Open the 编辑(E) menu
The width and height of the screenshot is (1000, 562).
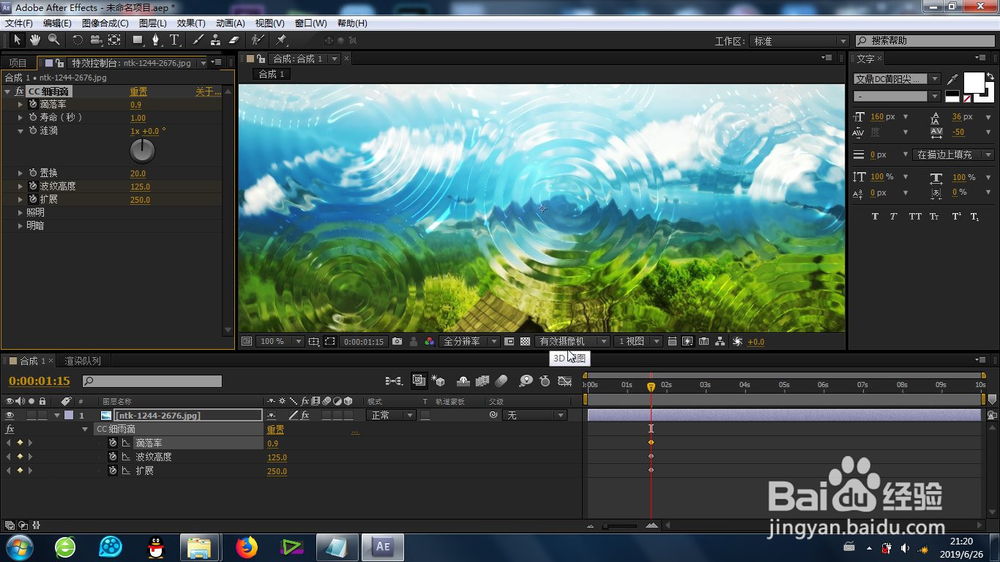(57, 23)
